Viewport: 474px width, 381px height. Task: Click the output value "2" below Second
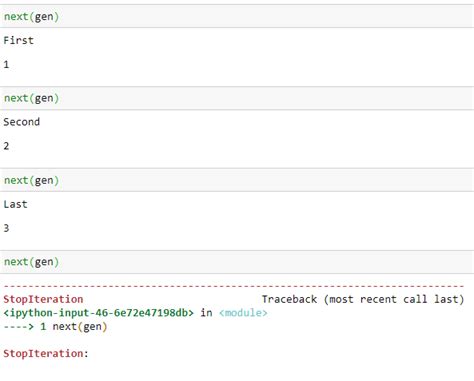click(x=6, y=146)
